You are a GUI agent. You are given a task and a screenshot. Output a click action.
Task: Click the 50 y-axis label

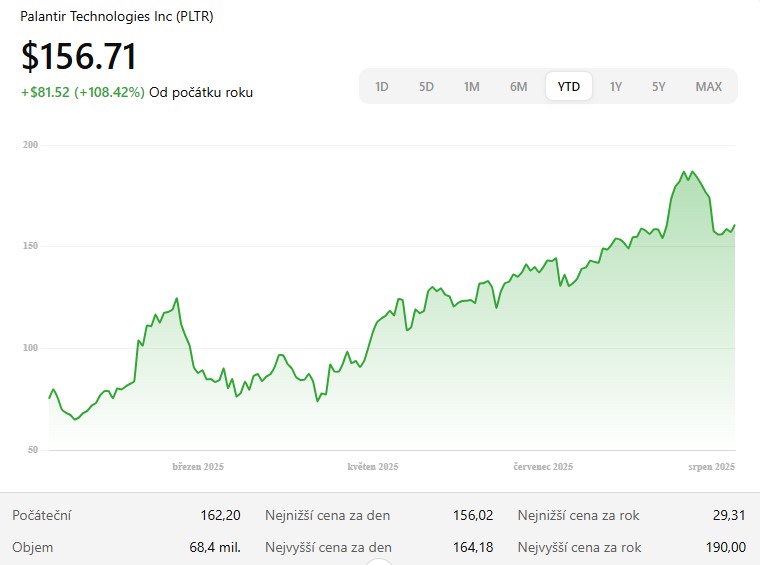point(32,450)
